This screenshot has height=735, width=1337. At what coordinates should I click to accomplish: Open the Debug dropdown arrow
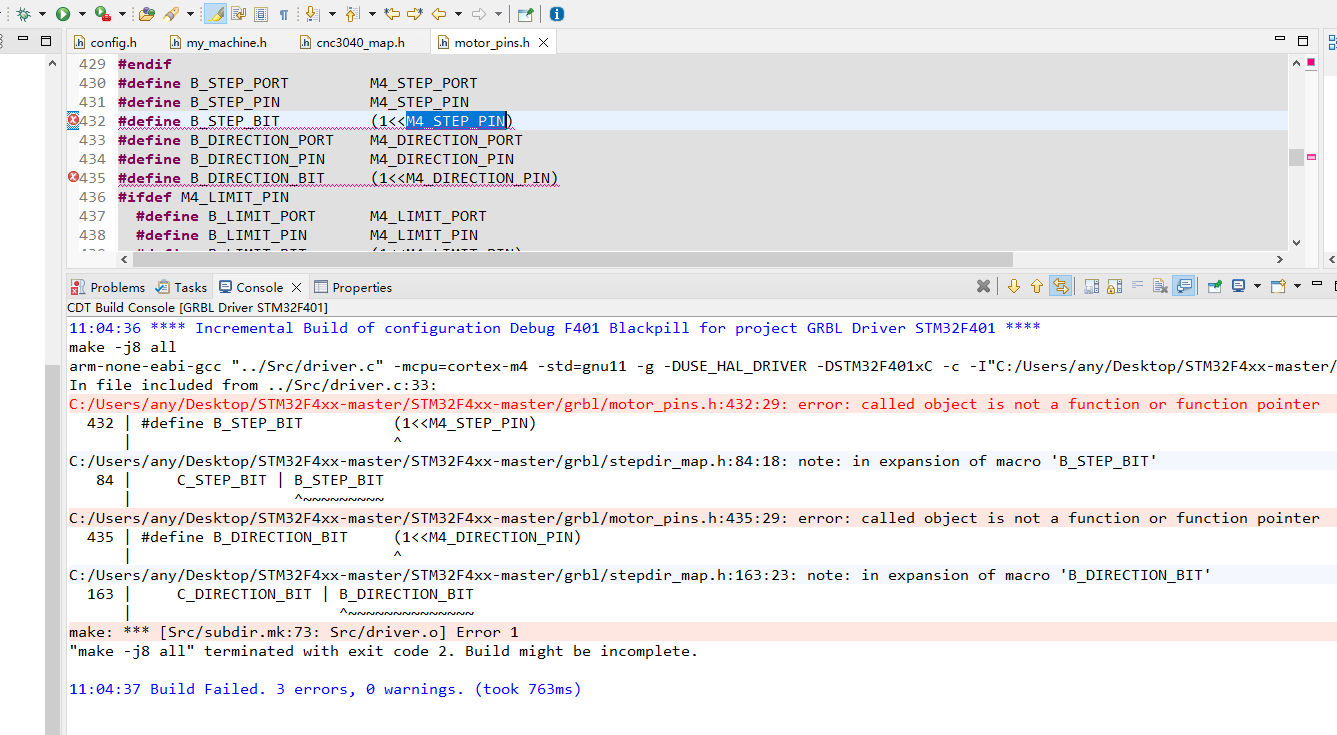coord(42,14)
